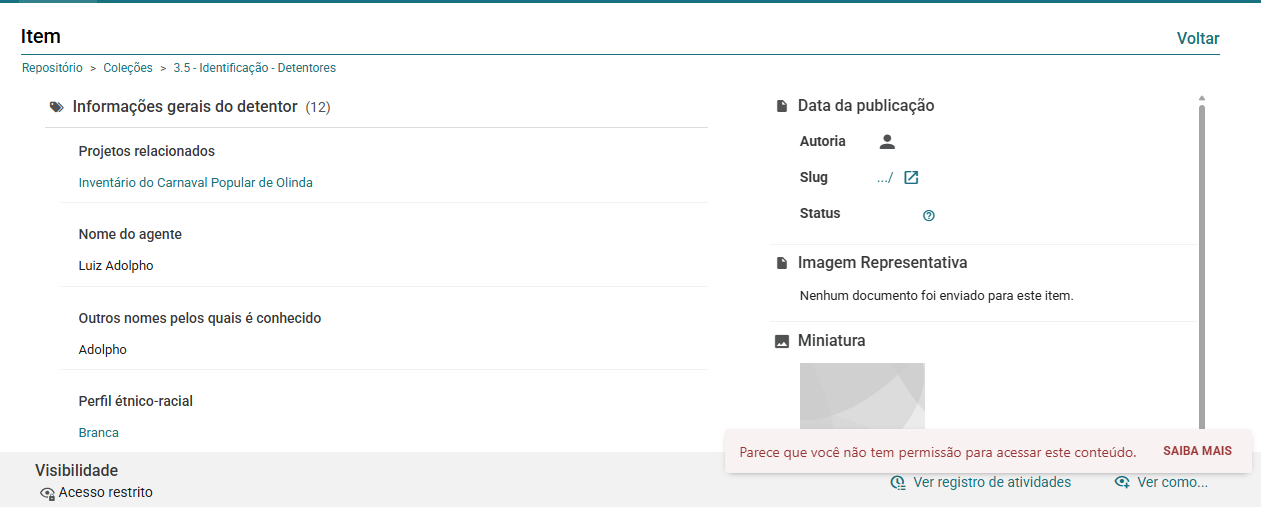The height and width of the screenshot is (507, 1261).
Task: Click the author person icon
Action: (887, 142)
